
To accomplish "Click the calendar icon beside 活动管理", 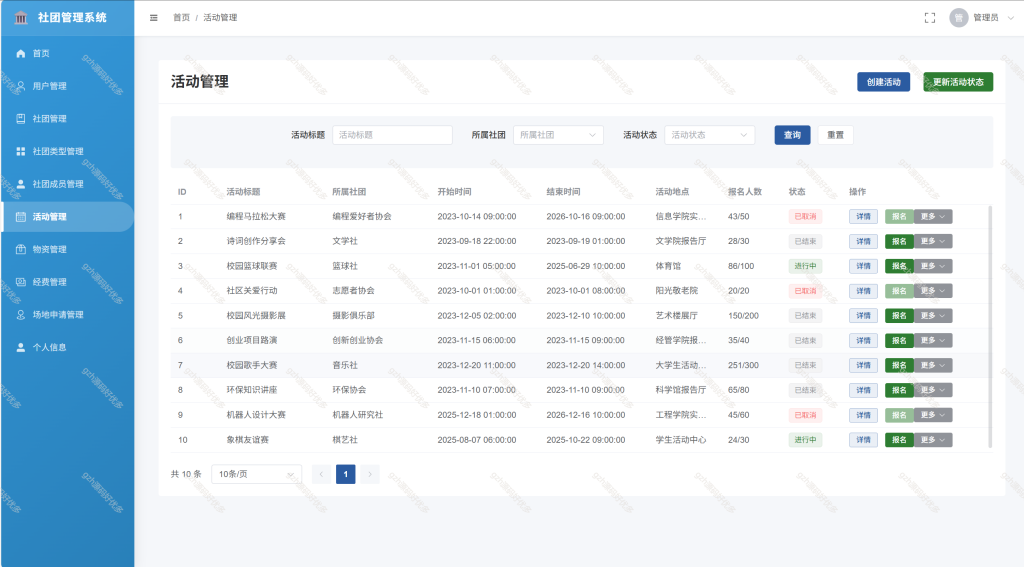I will 21,217.
